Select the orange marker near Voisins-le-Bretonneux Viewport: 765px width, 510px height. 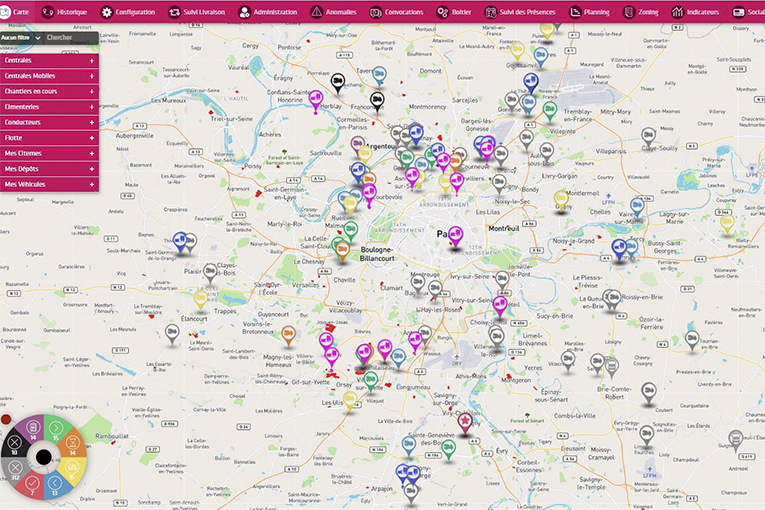tap(288, 336)
